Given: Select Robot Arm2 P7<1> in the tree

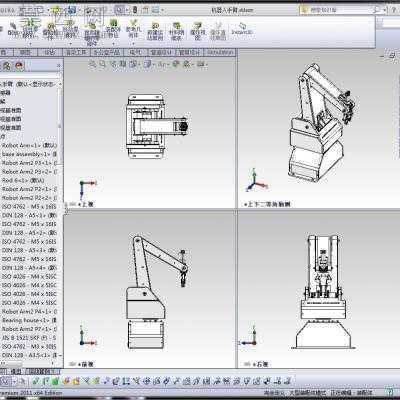Looking at the screenshot, I should [29, 329].
